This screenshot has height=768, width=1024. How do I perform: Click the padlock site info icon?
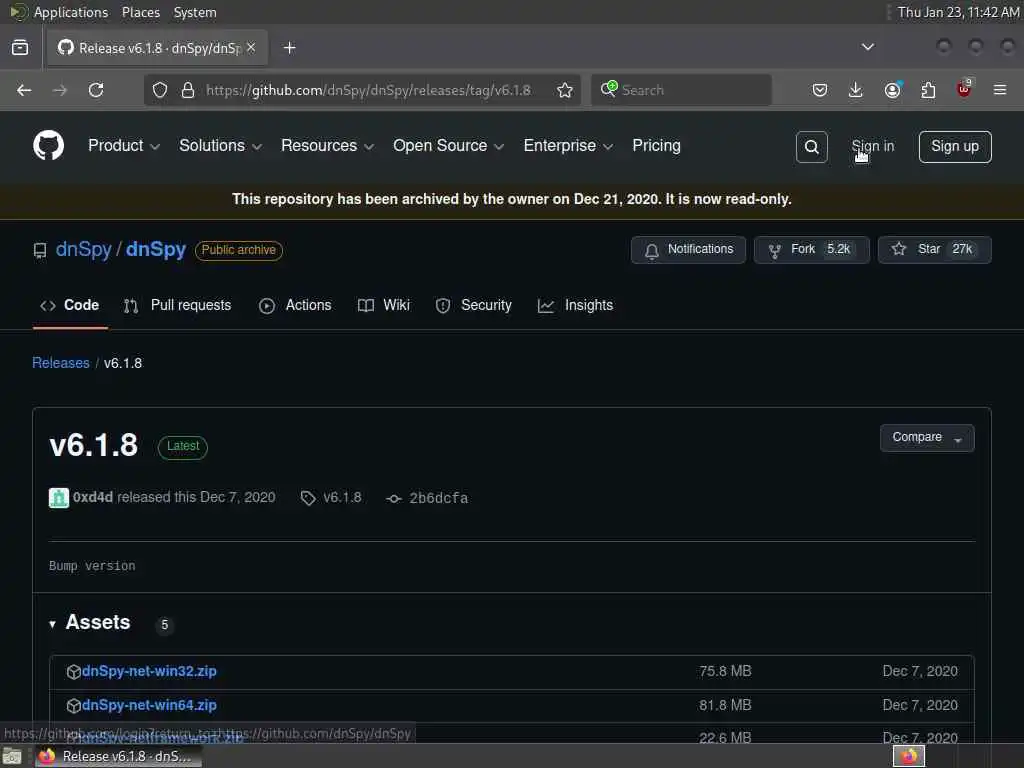pos(188,90)
